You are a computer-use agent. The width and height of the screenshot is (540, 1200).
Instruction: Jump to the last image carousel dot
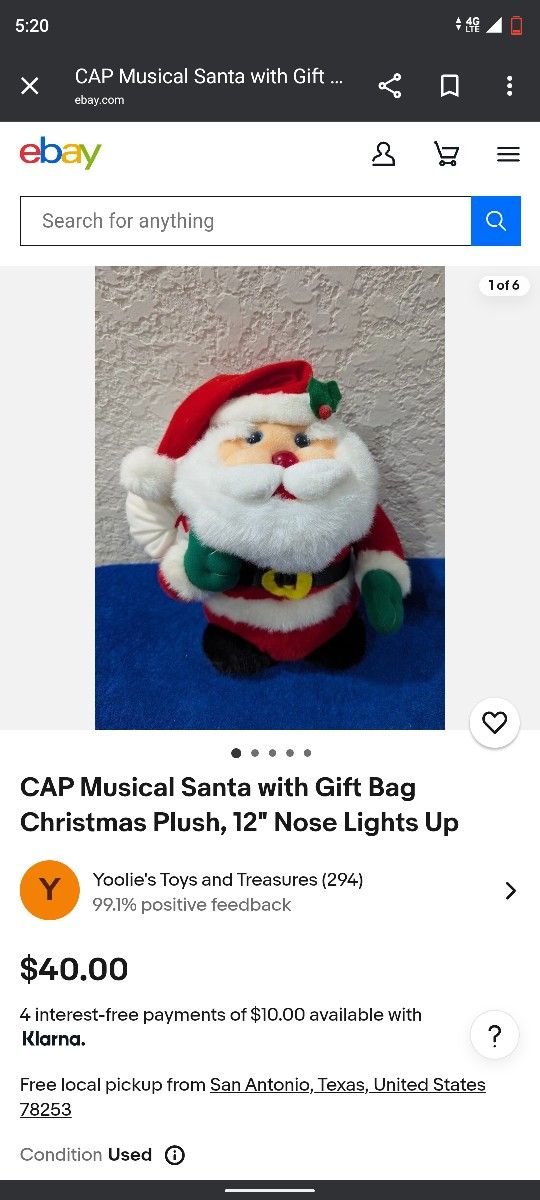tap(307, 753)
